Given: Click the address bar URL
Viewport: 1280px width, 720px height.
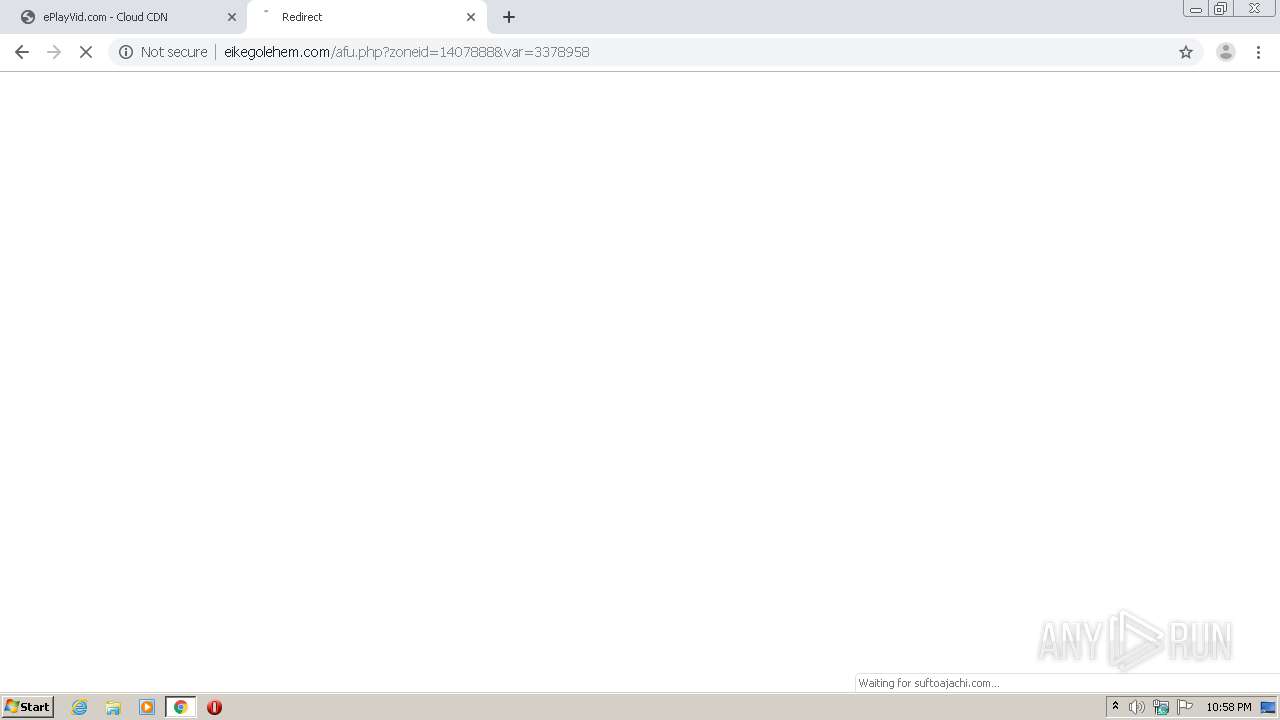Looking at the screenshot, I should [406, 52].
